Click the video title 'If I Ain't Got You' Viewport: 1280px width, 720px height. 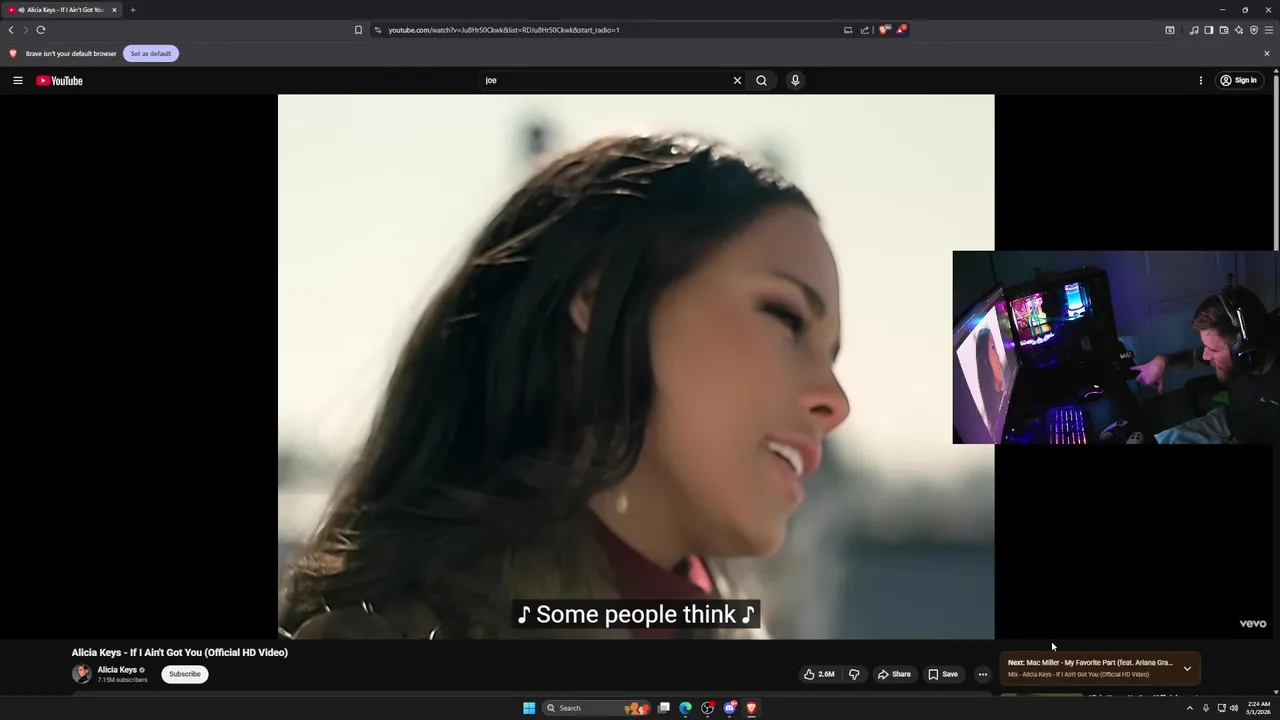[180, 652]
